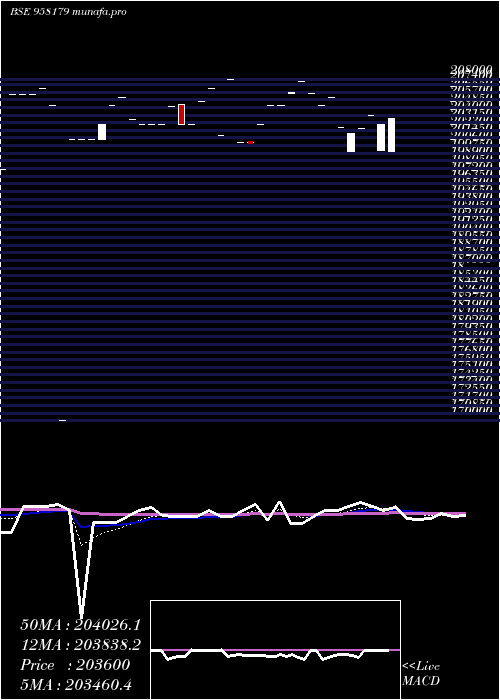Click the '50MA : 204026.1' readout
The width and height of the screenshot is (500, 700).
pos(81,625)
